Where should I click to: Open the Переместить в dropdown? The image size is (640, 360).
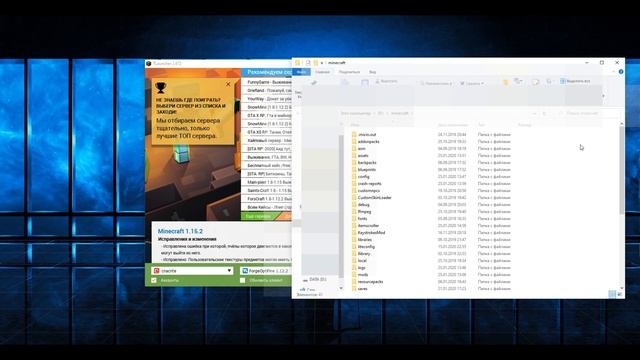click(x=436, y=83)
